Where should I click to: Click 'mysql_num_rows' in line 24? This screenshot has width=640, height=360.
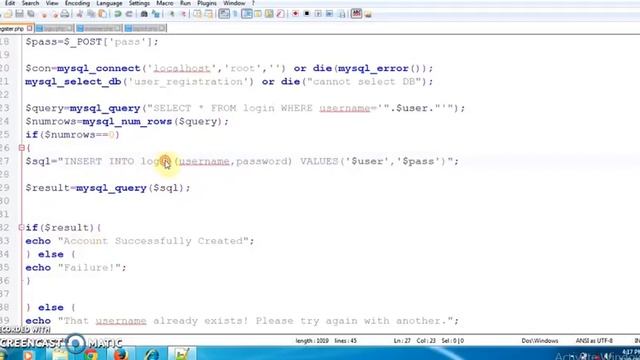click(127, 122)
